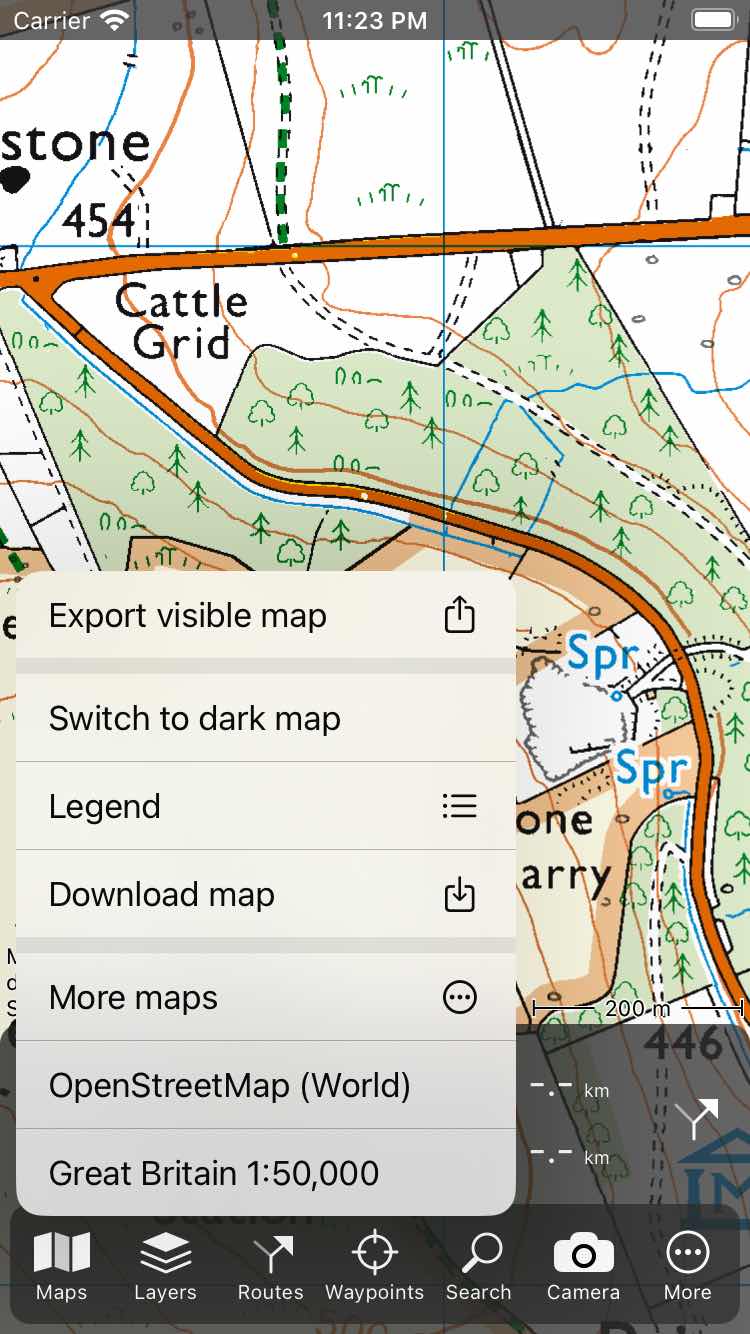The width and height of the screenshot is (750, 1334).
Task: Tap the upper Spr spring label
Action: (602, 655)
